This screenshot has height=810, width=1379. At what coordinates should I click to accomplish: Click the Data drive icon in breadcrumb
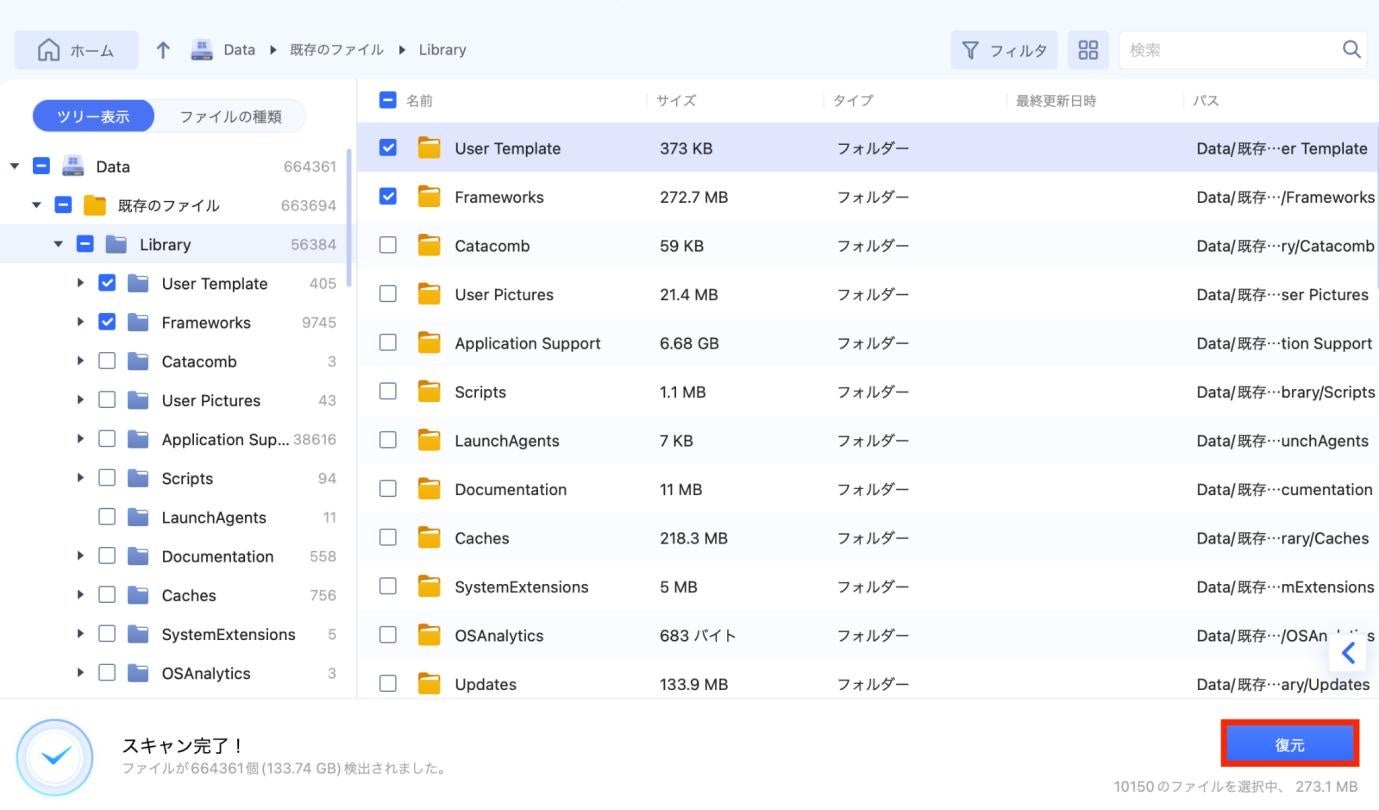203,50
